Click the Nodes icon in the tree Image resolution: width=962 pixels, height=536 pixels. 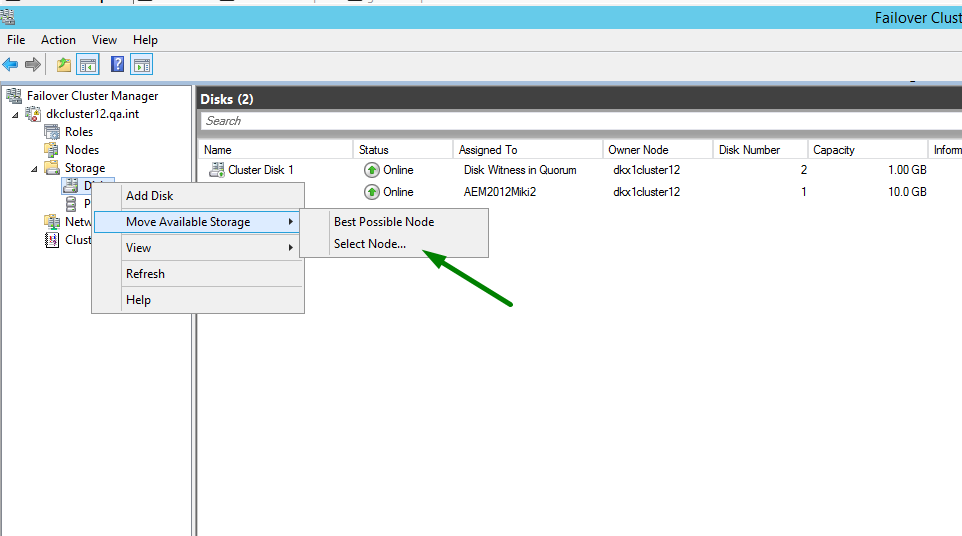tap(52, 150)
